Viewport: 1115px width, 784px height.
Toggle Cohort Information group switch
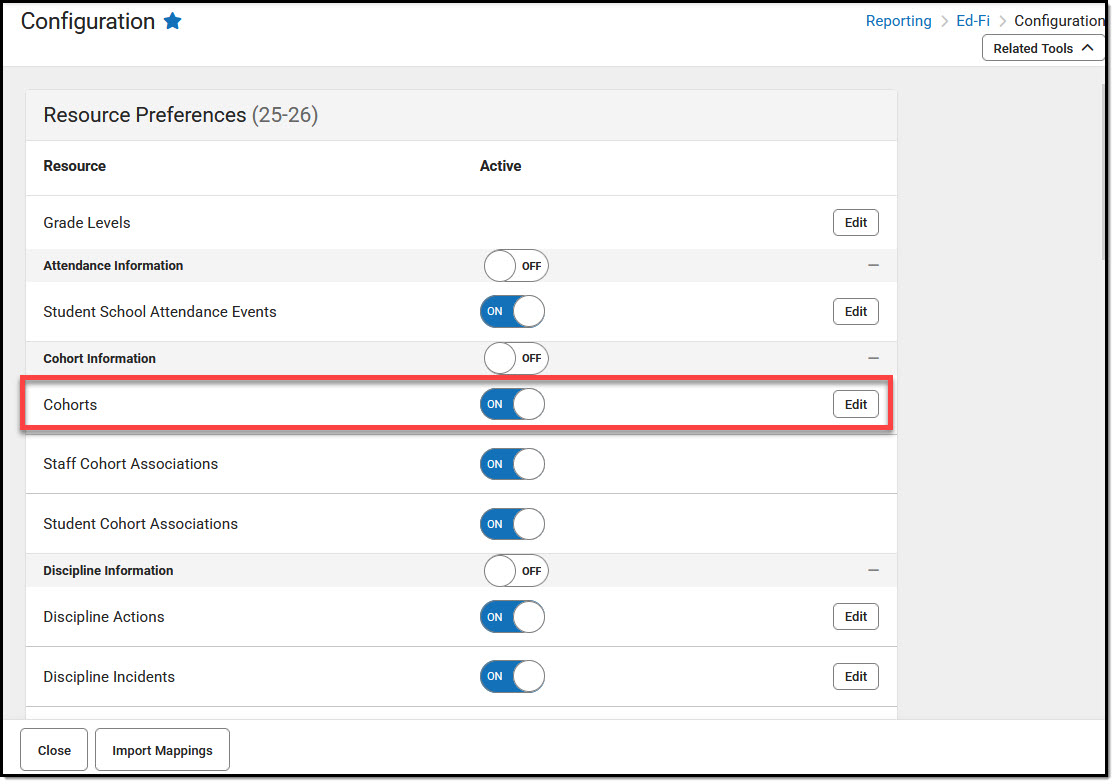tap(515, 358)
